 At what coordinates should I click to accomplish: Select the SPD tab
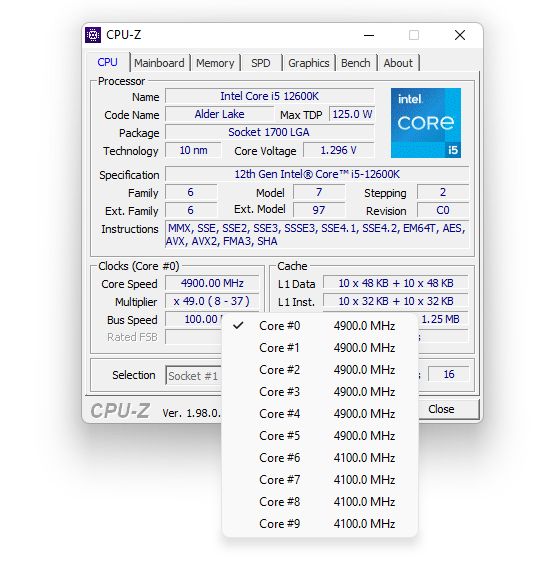tap(261, 63)
